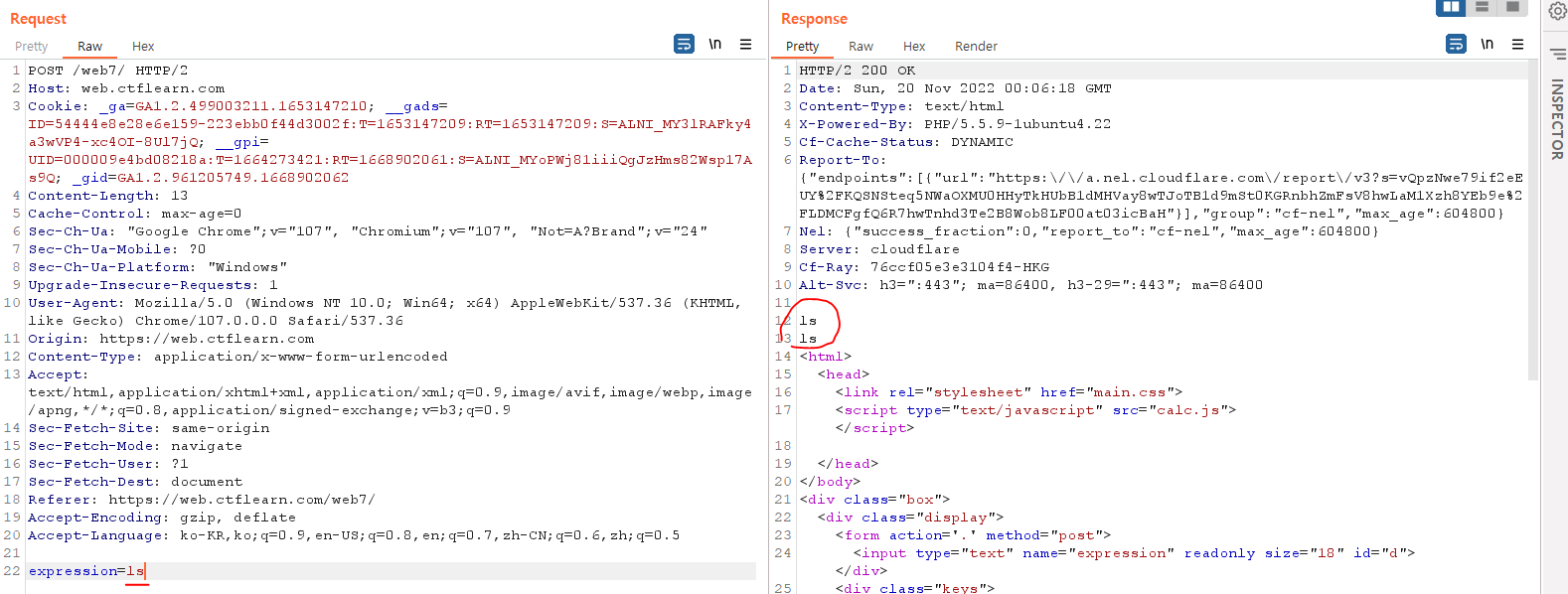Image resolution: width=1568 pixels, height=594 pixels.
Task: Click 'Accept-Encoding: gzip, deflate' header
Action: tap(161, 518)
